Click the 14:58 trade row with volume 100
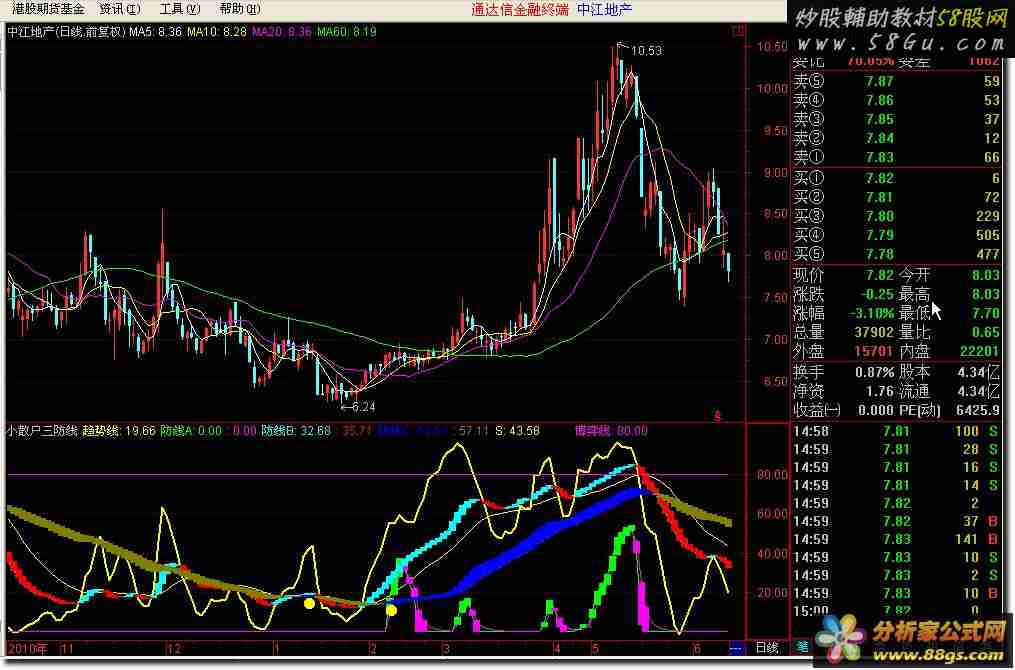1015x670 pixels. (897, 431)
